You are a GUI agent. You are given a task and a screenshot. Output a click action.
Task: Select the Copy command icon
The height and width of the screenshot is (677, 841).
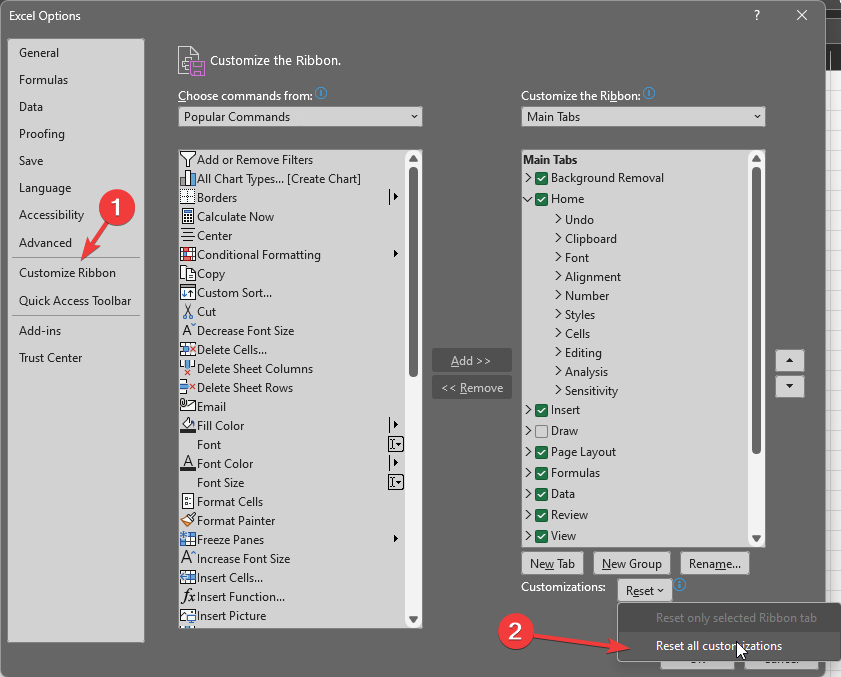(x=187, y=273)
